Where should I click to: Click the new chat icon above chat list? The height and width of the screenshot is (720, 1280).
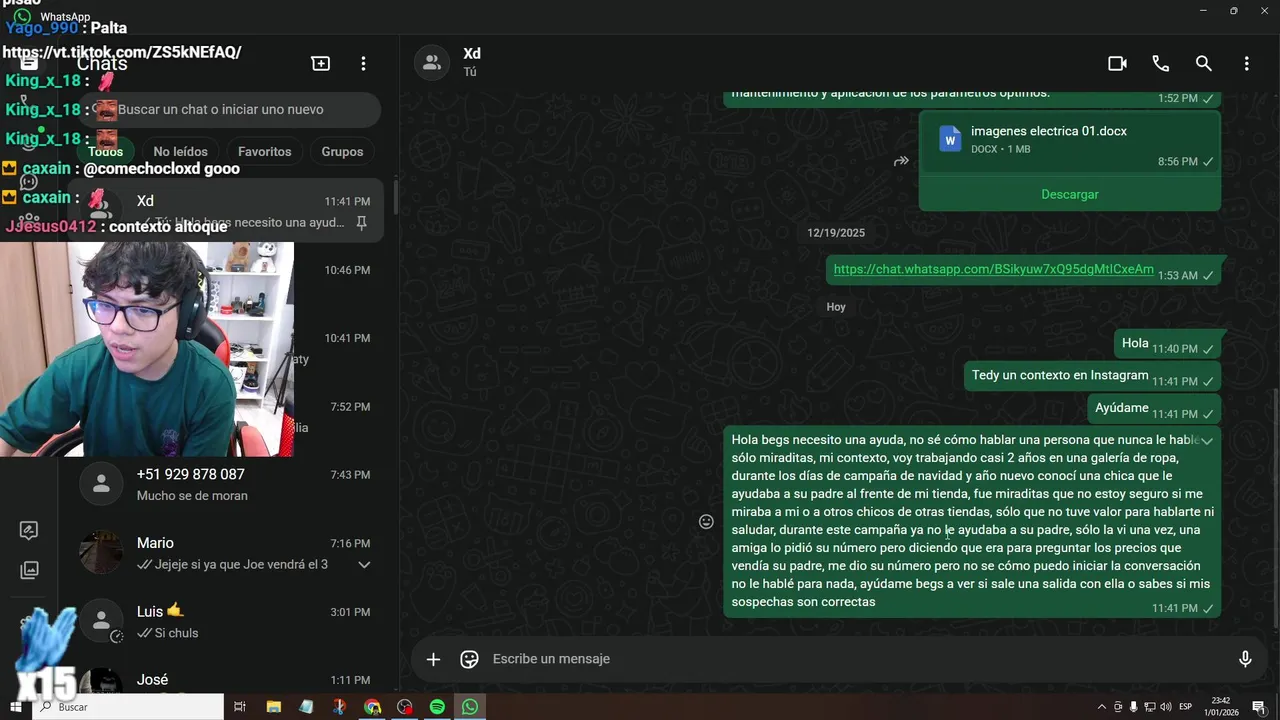coord(320,63)
